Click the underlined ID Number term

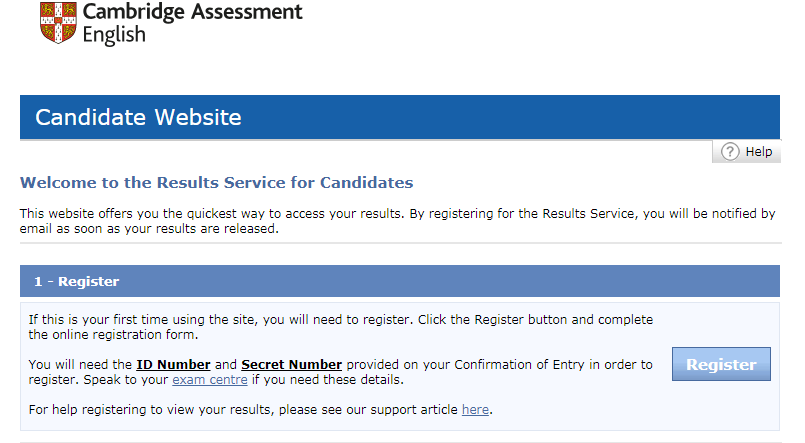tap(173, 364)
